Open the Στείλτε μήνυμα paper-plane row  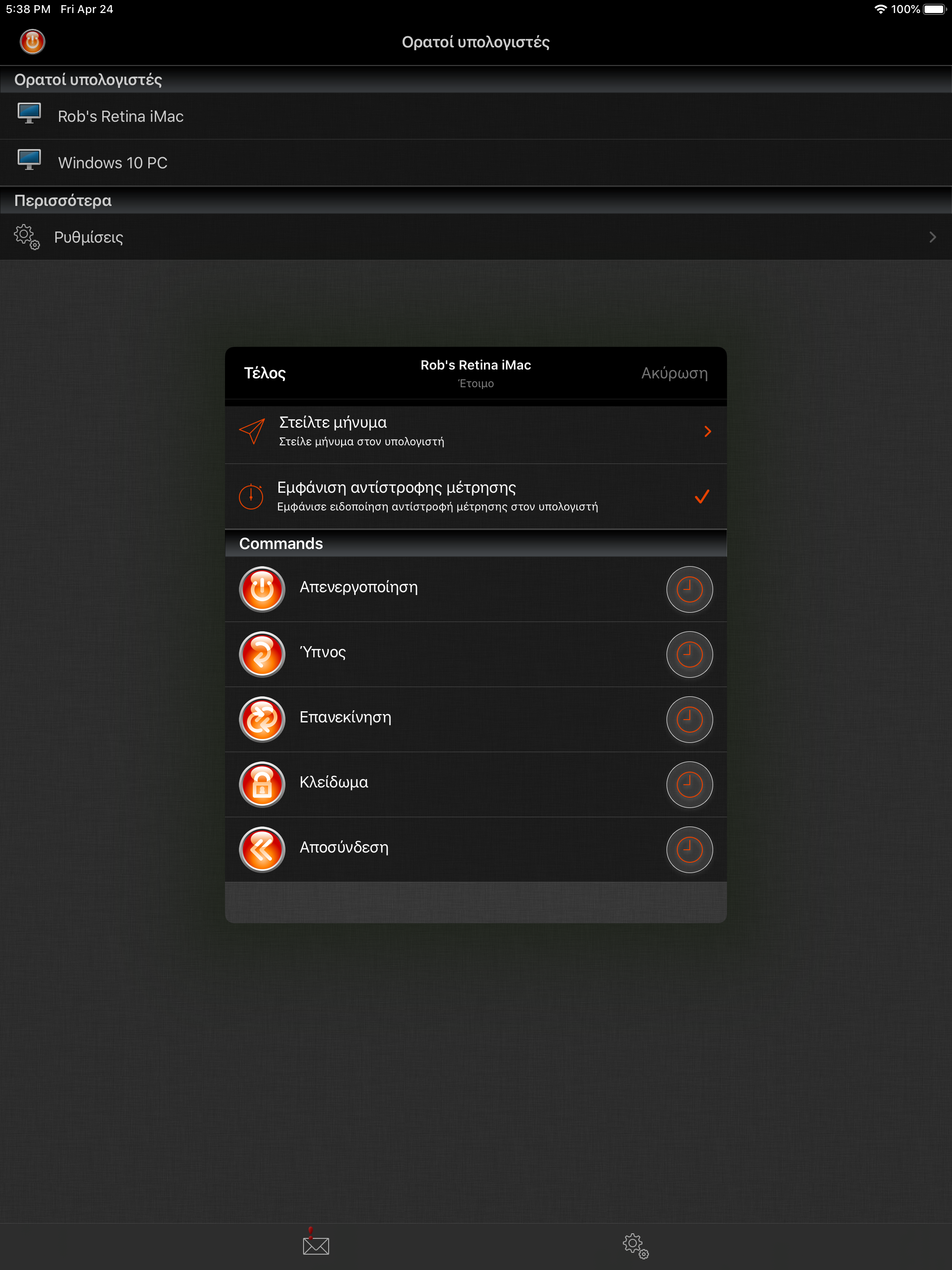click(251, 431)
